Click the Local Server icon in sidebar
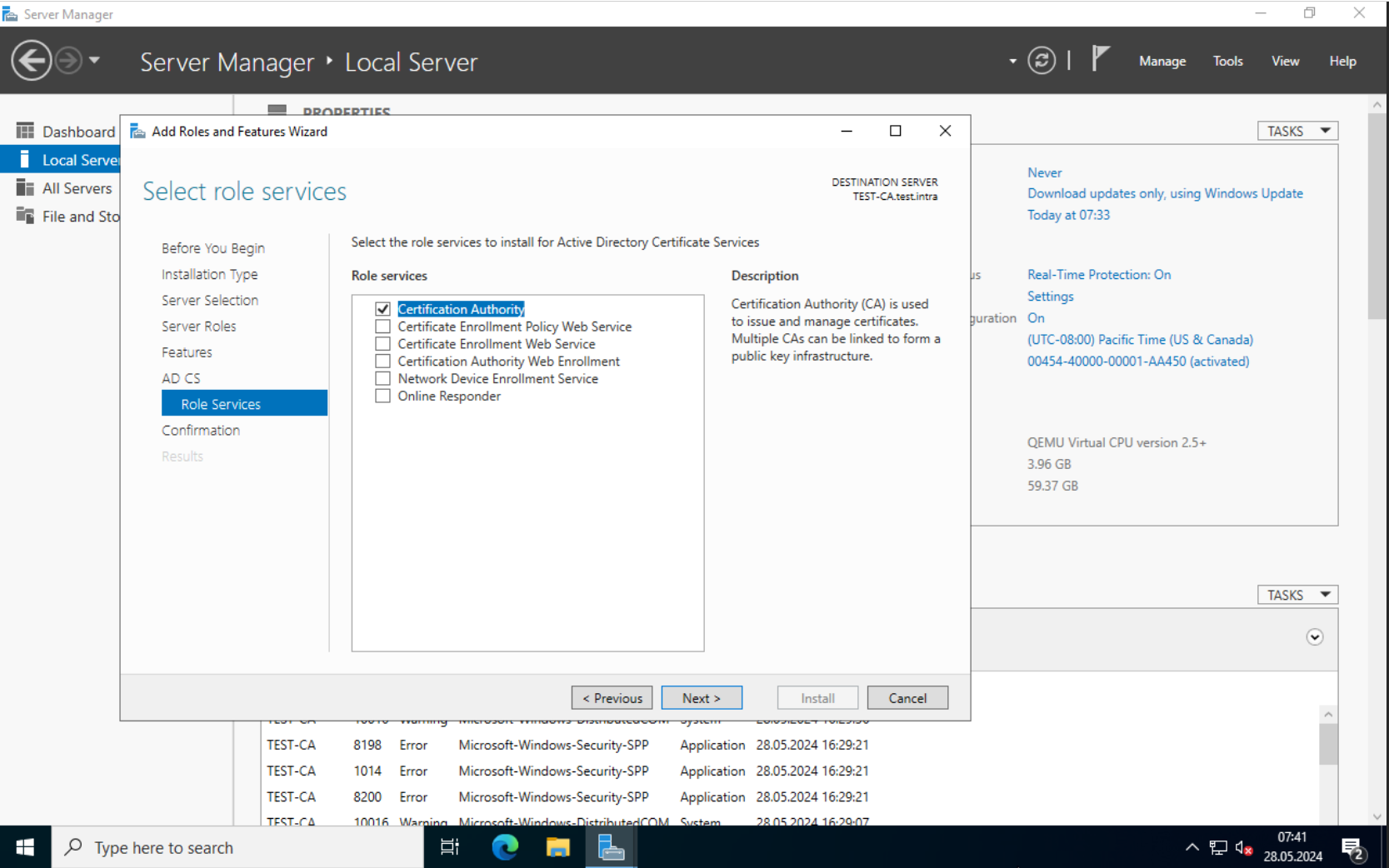Image resolution: width=1389 pixels, height=868 pixels. click(x=25, y=159)
